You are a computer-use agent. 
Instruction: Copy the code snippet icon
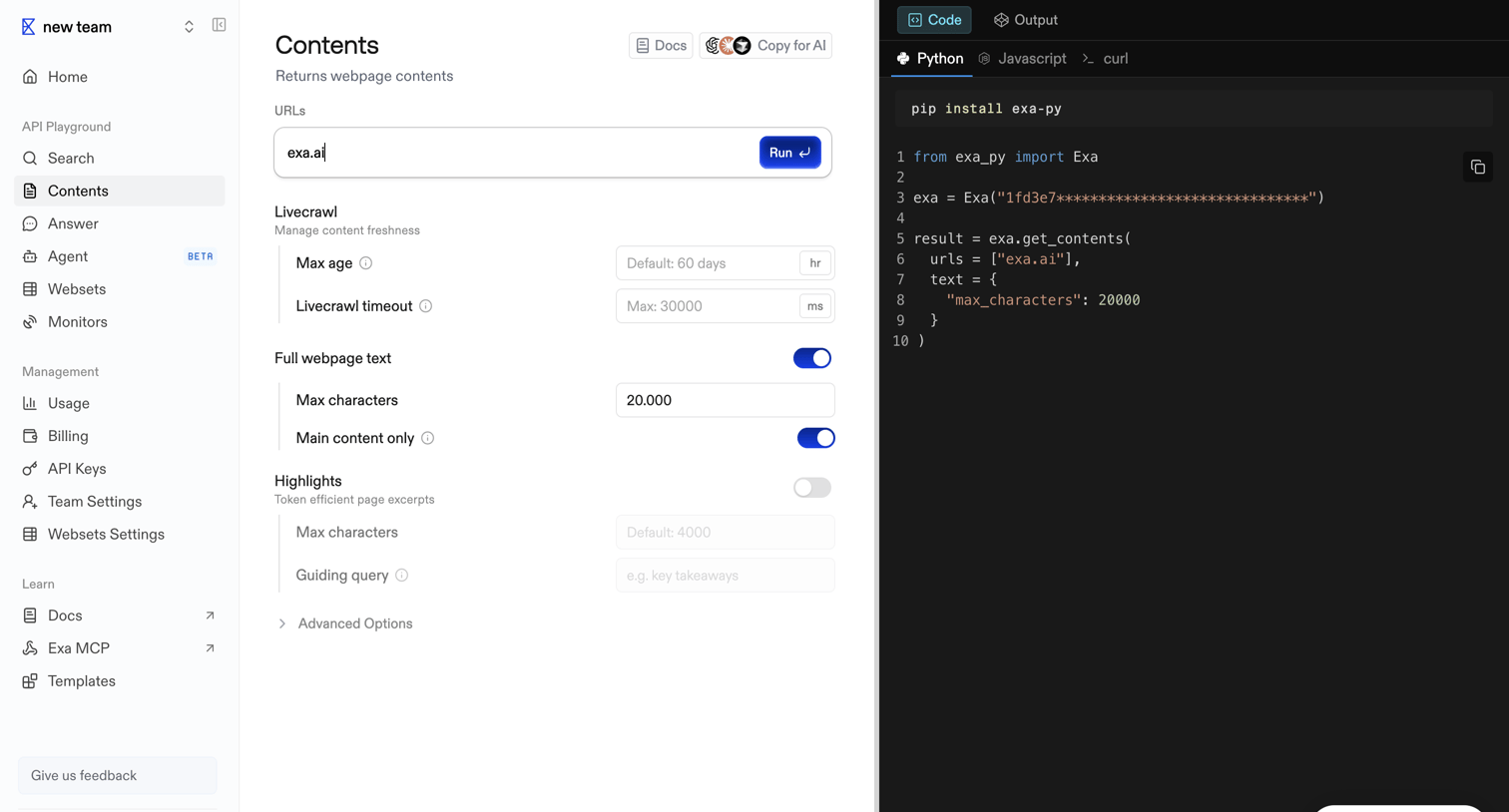pyautogui.click(x=1478, y=168)
